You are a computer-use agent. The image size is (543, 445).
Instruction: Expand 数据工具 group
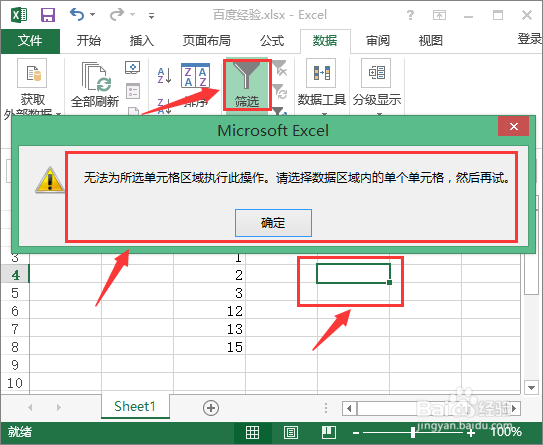point(322,87)
